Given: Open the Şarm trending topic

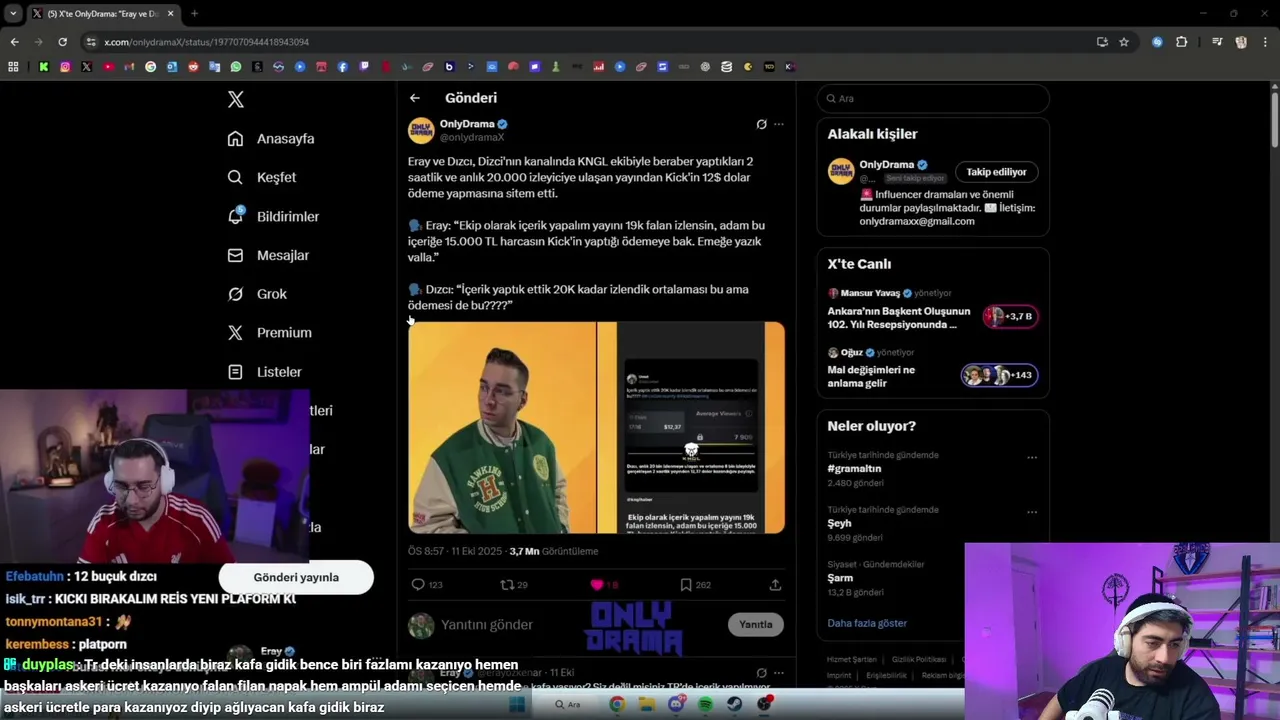Looking at the screenshot, I should coord(840,578).
